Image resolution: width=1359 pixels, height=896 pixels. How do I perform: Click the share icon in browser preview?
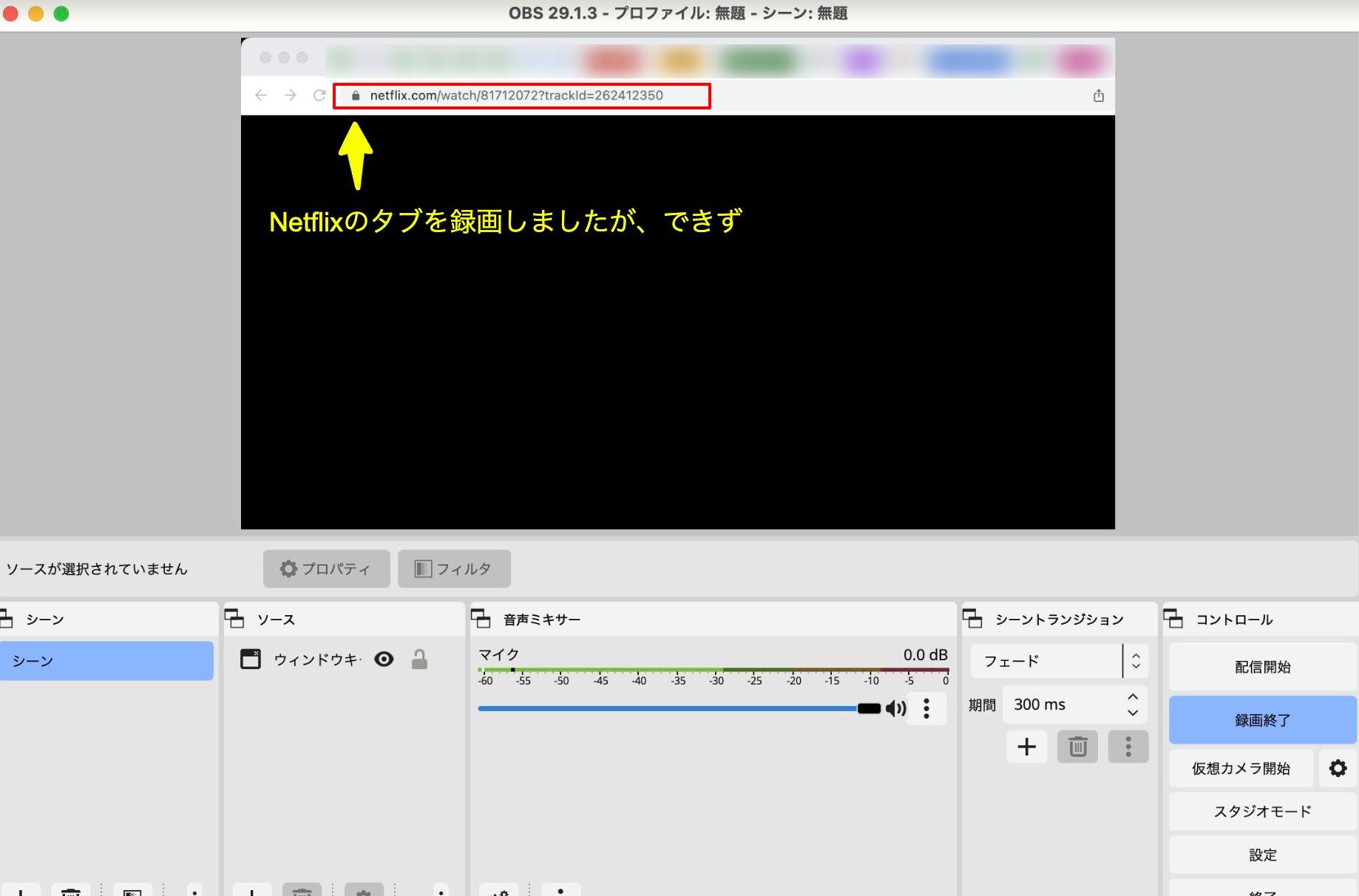click(1099, 95)
